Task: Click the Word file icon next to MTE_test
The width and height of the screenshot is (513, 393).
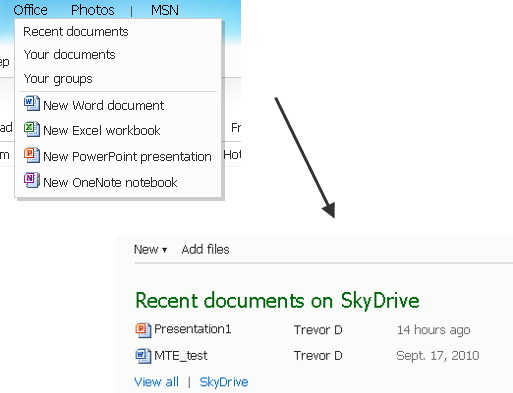Action: [143, 356]
